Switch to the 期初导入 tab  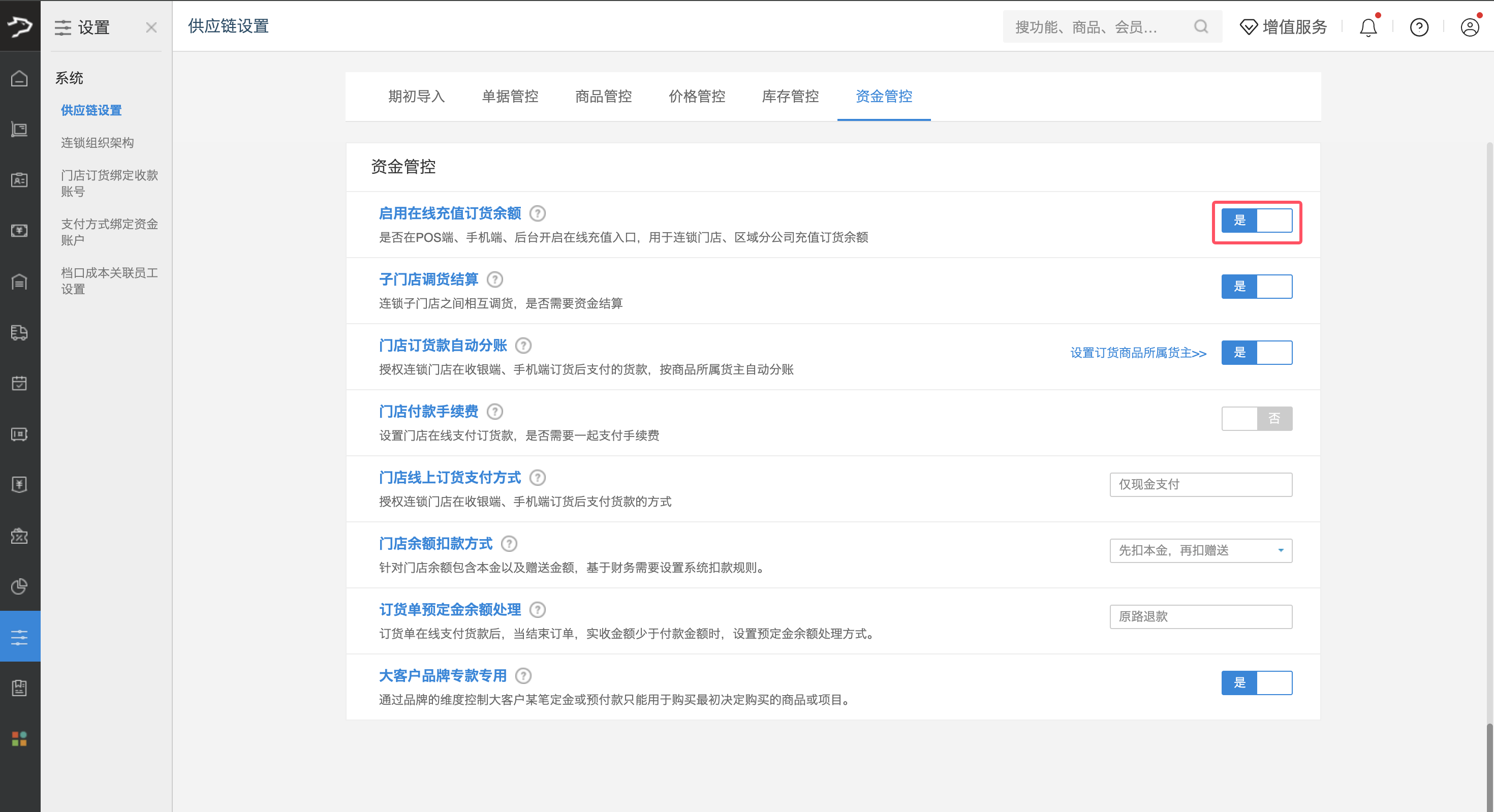416,96
